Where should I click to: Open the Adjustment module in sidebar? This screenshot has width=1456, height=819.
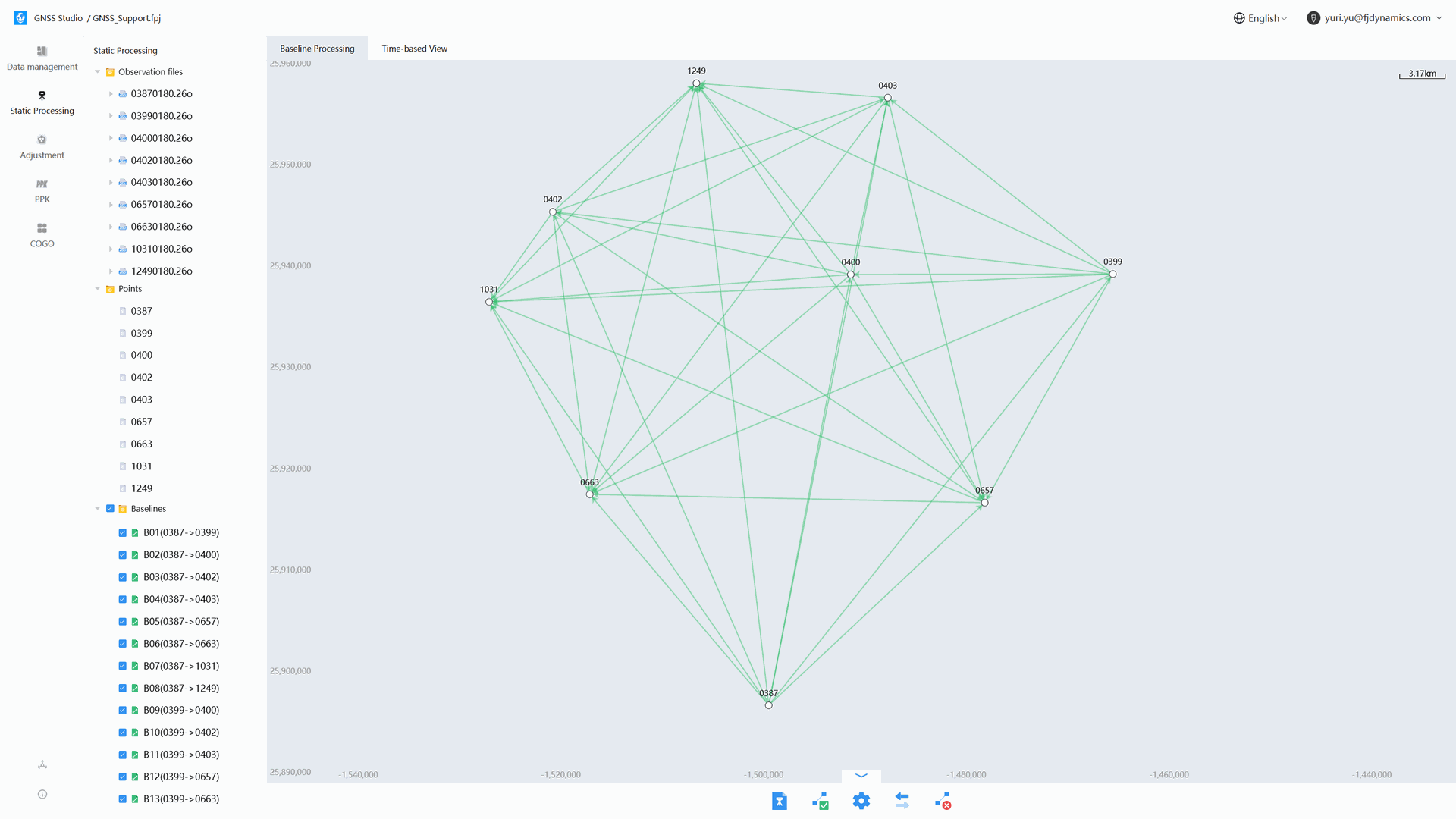tap(42, 146)
